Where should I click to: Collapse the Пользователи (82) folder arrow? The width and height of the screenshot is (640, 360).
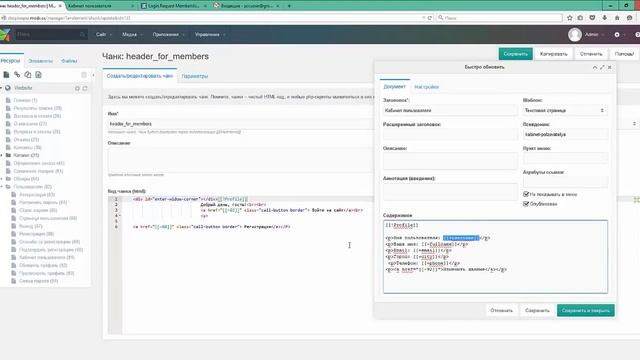2,187
